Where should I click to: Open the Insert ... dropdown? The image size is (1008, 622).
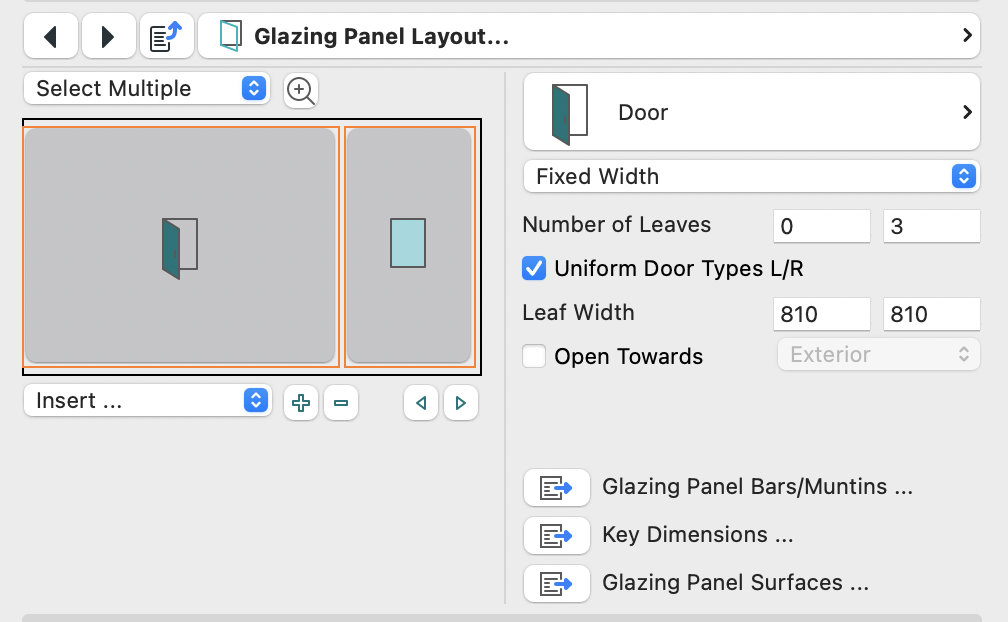point(147,401)
